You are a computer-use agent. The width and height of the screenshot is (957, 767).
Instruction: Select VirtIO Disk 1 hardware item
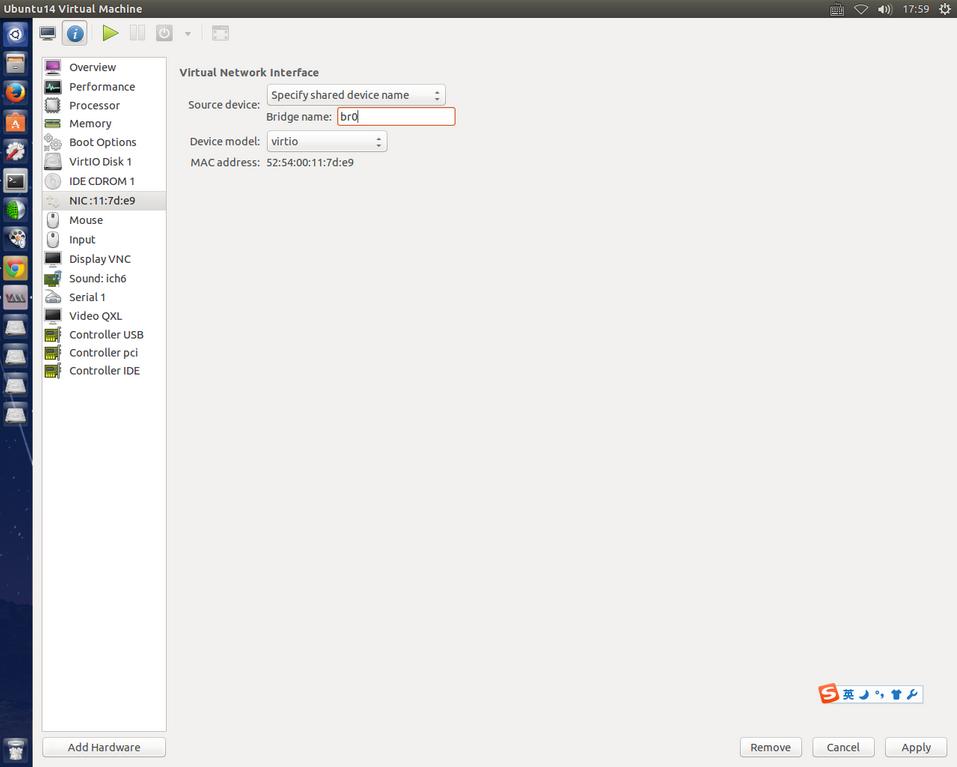click(100, 161)
